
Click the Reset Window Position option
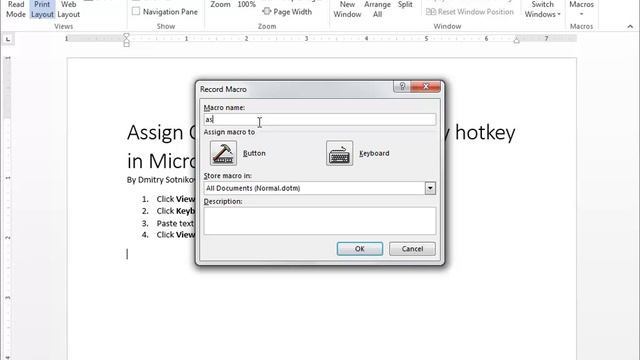[470, 12]
